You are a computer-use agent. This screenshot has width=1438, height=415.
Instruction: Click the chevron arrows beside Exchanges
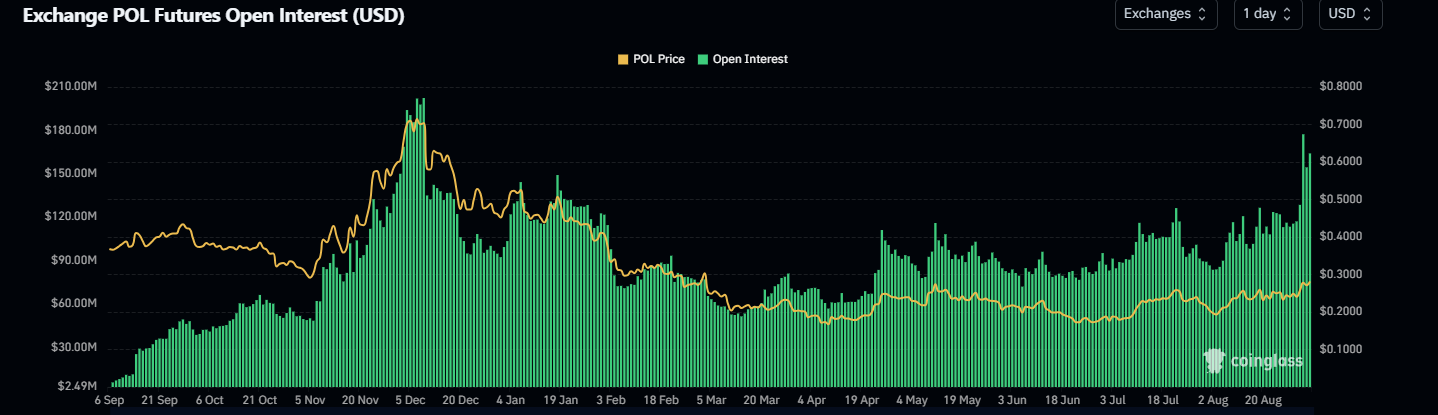coord(1202,14)
